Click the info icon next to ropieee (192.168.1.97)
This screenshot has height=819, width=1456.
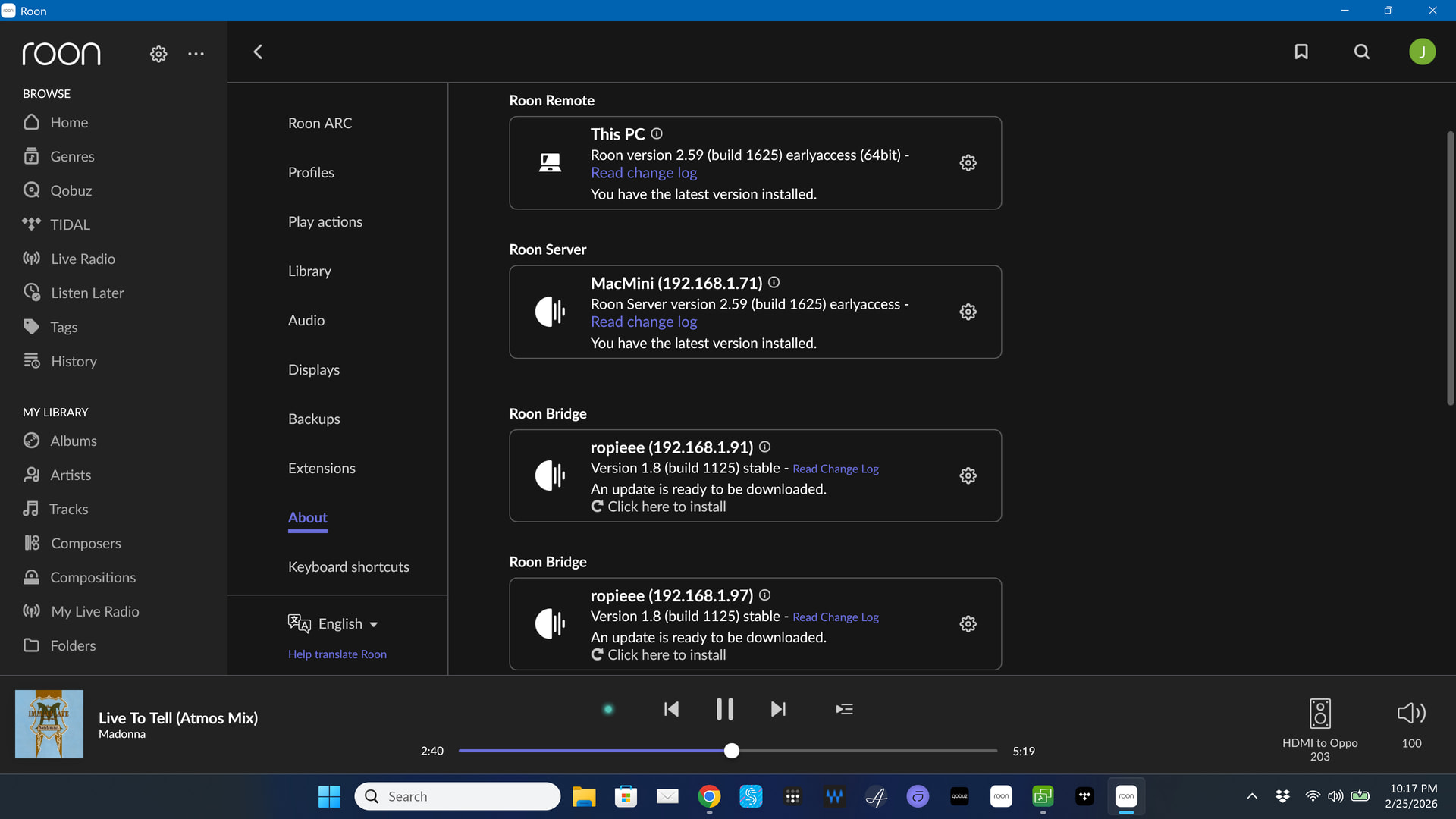click(x=764, y=595)
